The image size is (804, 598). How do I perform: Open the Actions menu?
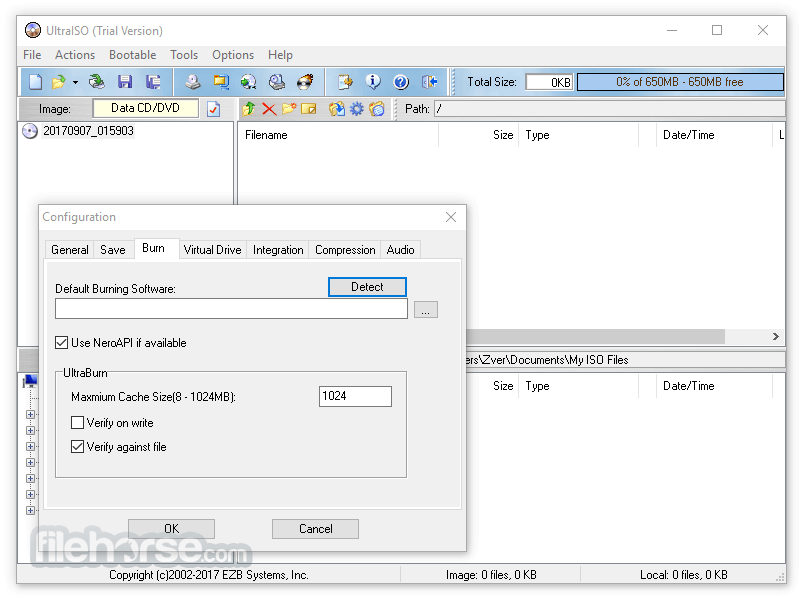pos(75,55)
